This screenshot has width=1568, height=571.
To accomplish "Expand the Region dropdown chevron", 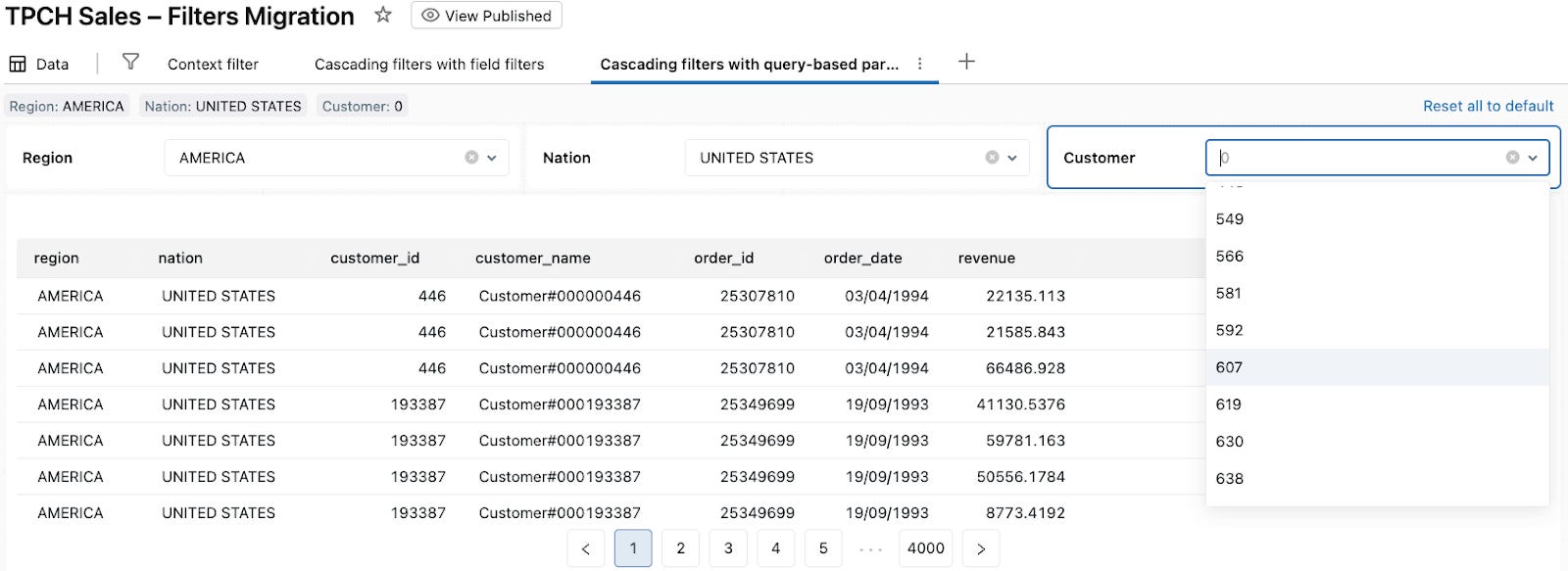I will [492, 158].
